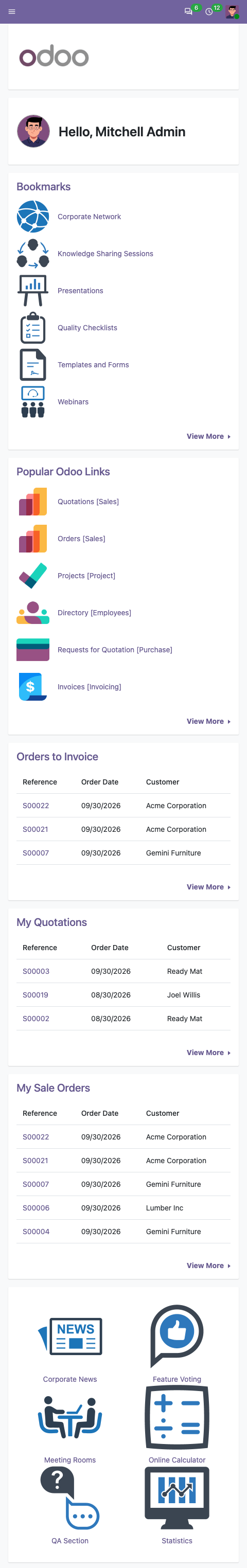Click Mitchell Admin's profile picture
This screenshot has height=1568, width=247.
coord(33,132)
